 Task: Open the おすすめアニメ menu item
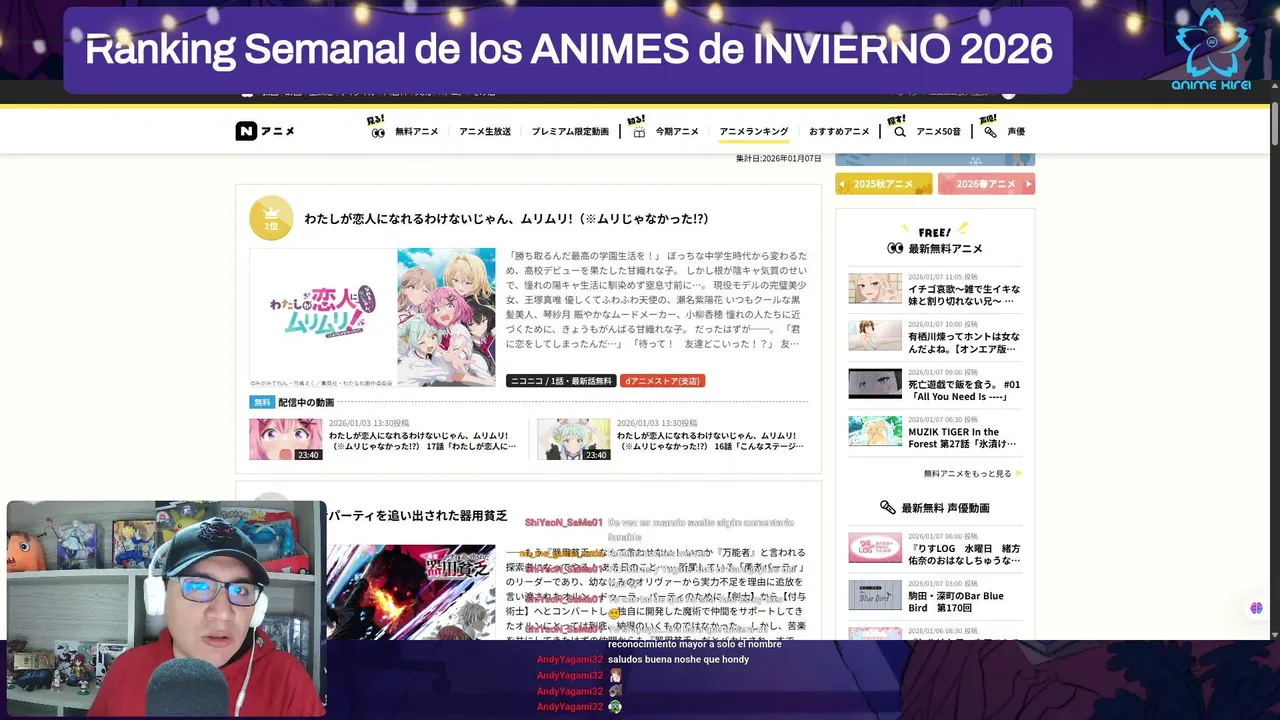[x=839, y=132]
